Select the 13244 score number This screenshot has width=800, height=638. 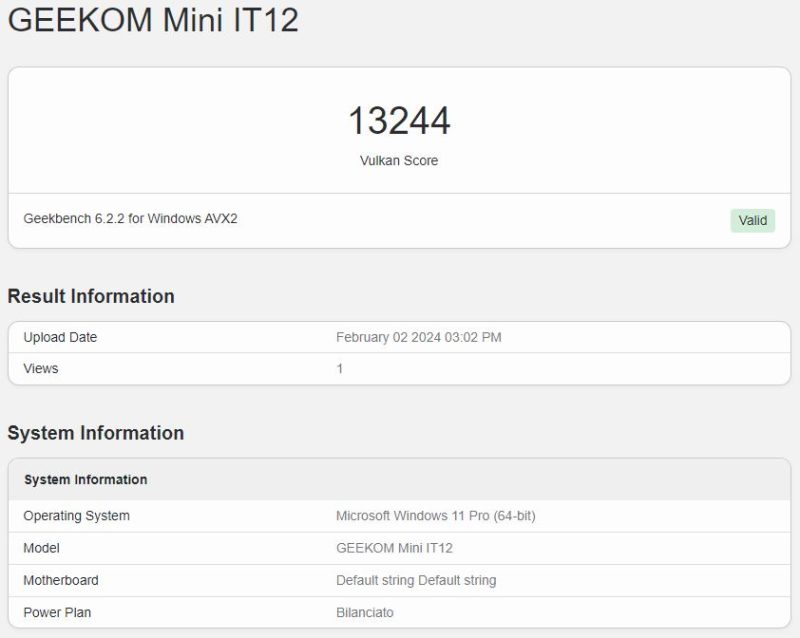point(399,121)
